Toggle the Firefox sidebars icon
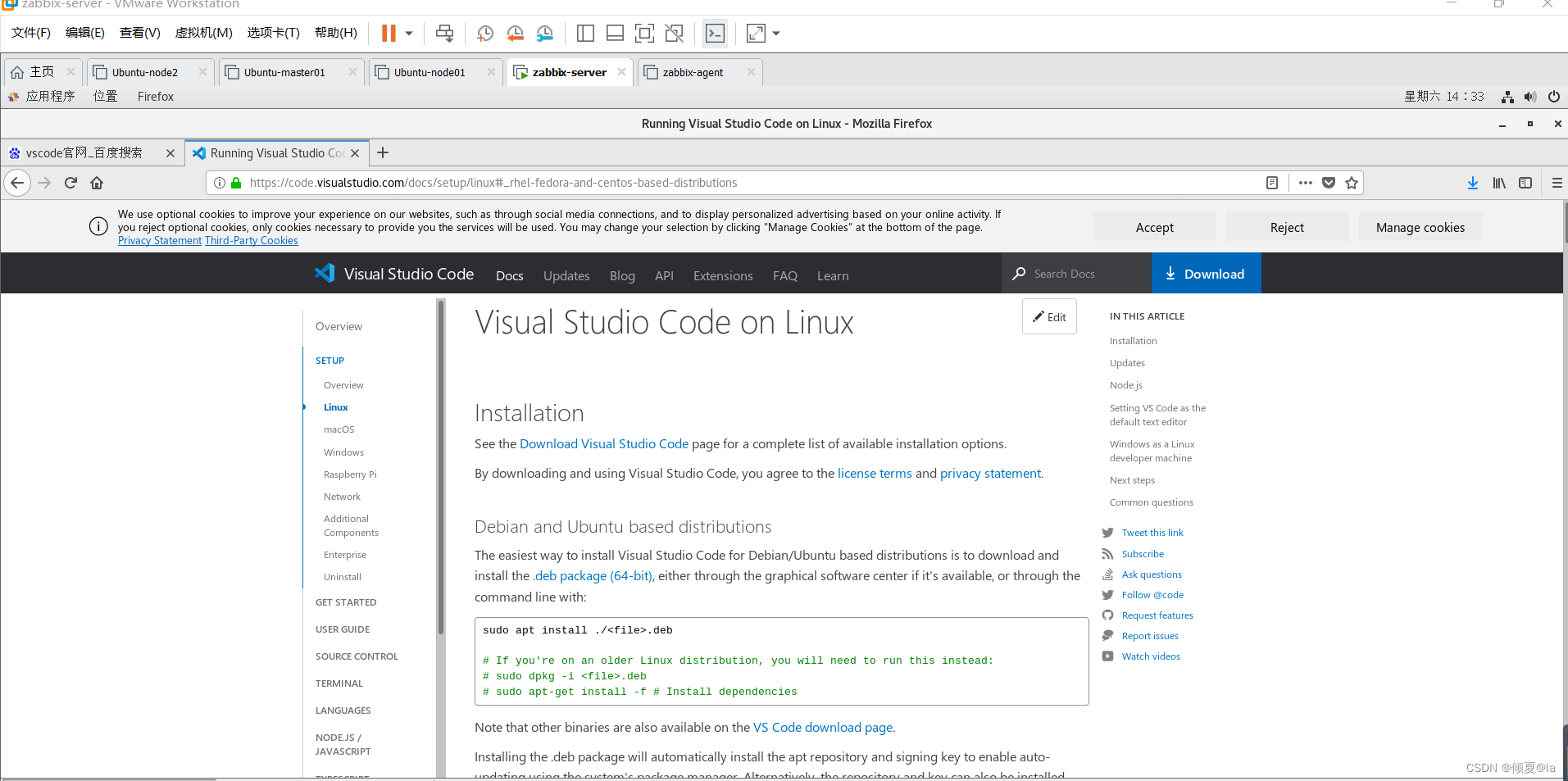Image resolution: width=1568 pixels, height=781 pixels. [x=1525, y=183]
